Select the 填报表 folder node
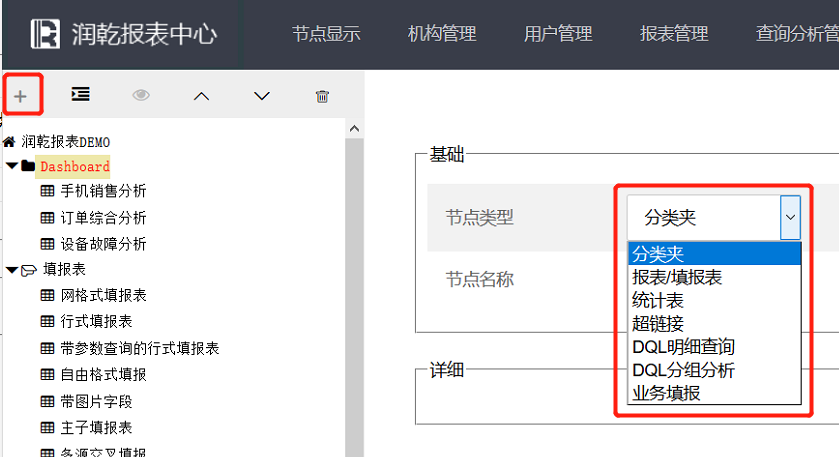This screenshot has height=457, width=839. click(64, 269)
